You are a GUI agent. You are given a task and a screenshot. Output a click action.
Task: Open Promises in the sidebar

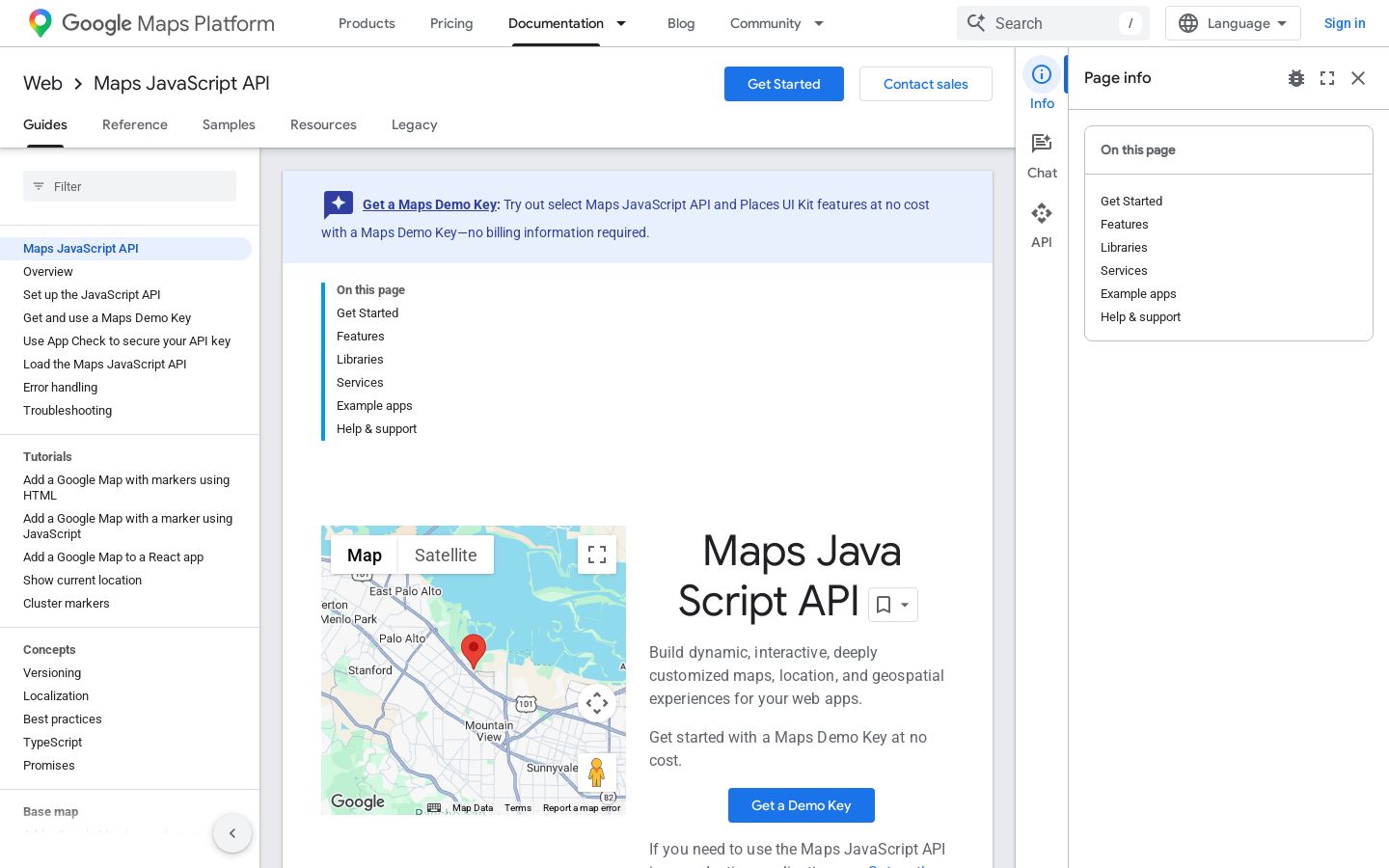tap(49, 766)
